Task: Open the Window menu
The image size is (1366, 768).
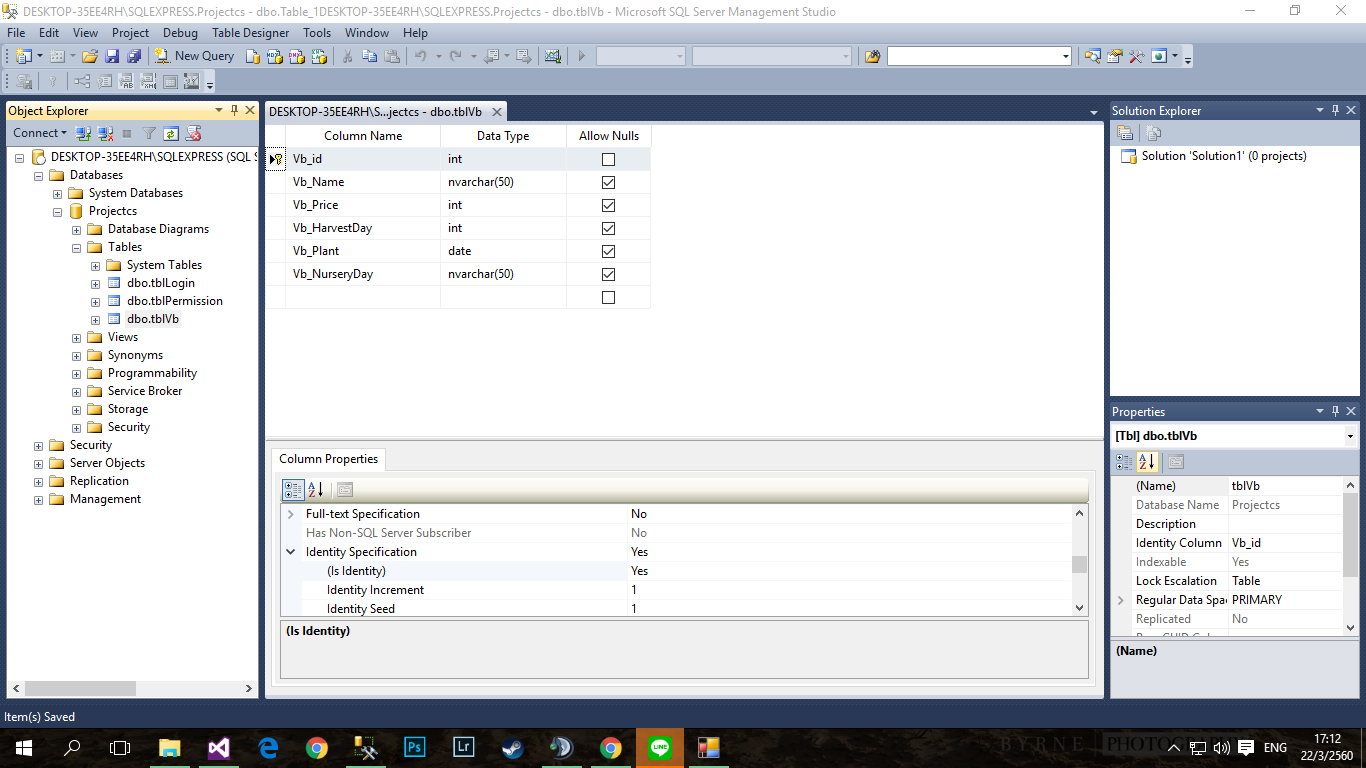Action: pos(367,33)
